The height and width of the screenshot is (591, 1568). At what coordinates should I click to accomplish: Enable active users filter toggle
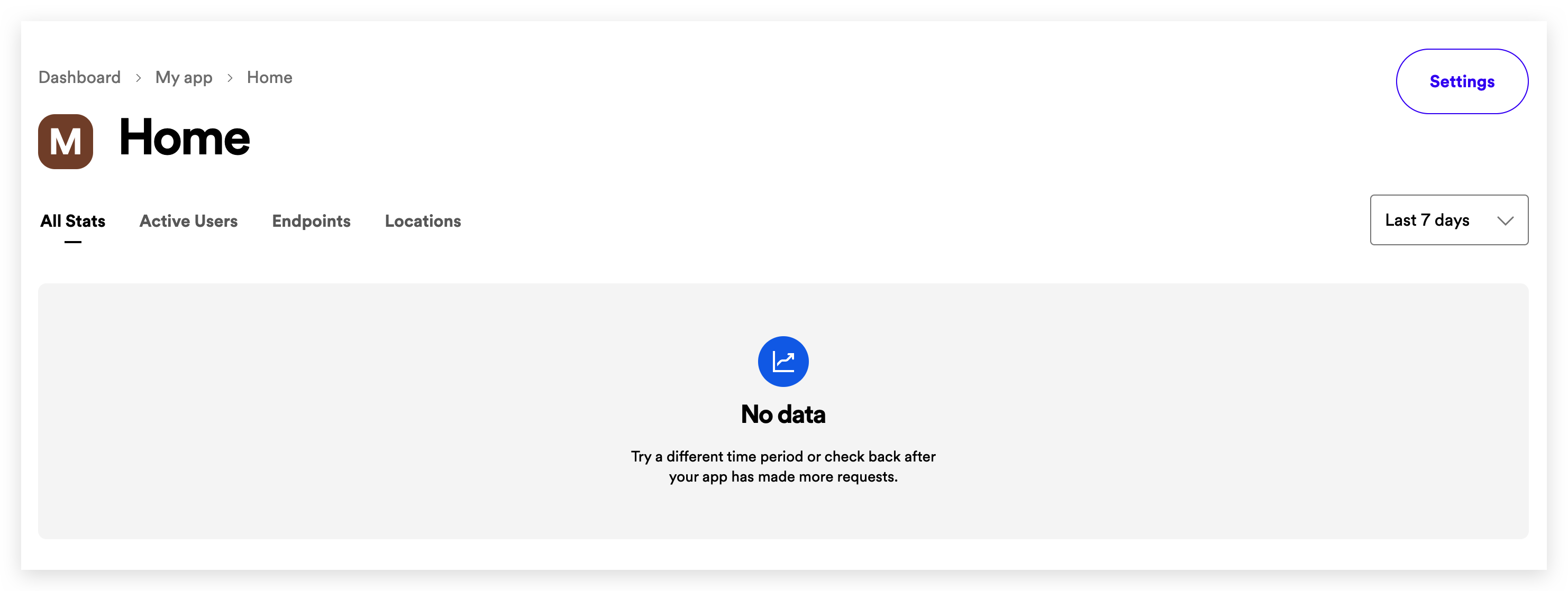click(x=188, y=221)
